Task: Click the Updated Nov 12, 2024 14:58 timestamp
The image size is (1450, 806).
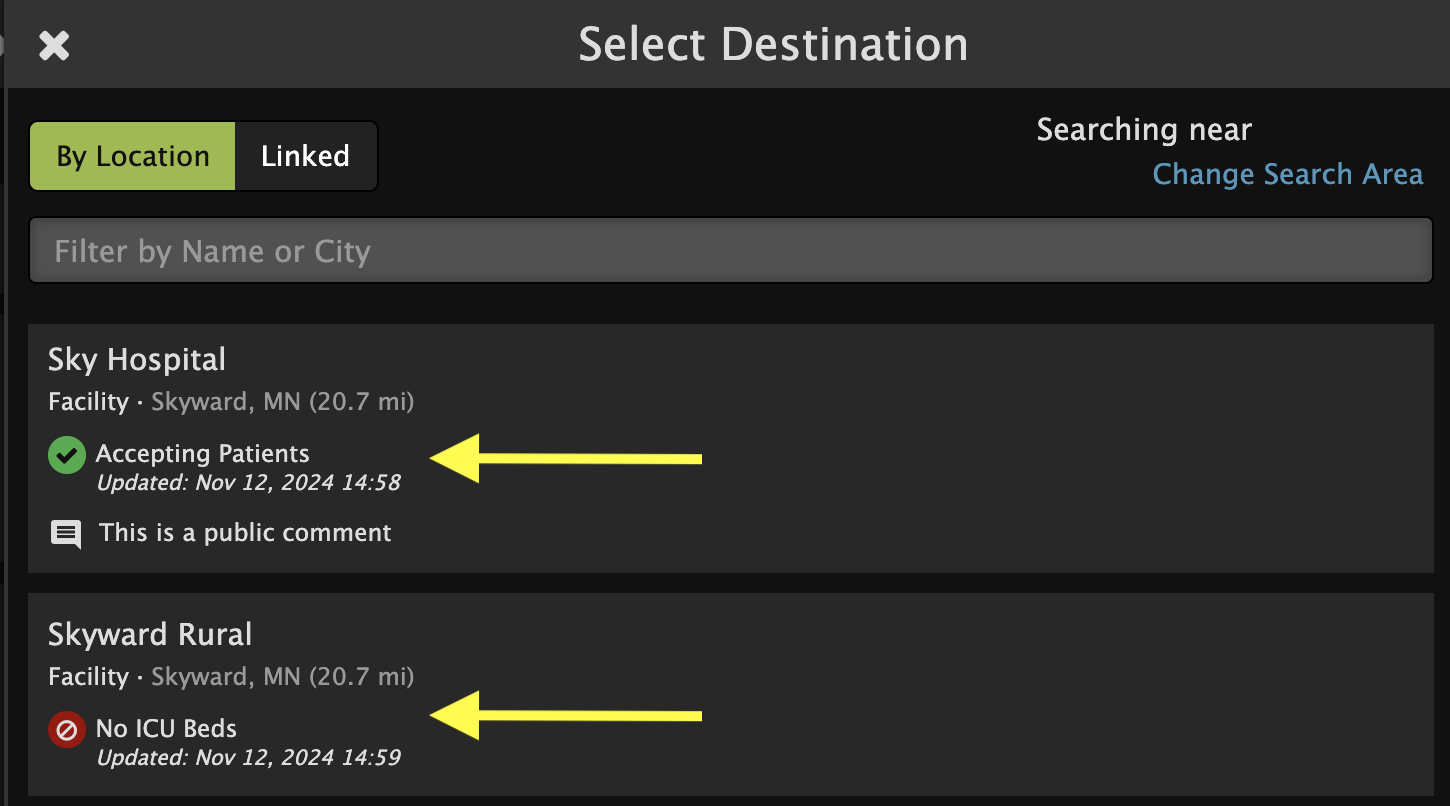Action: coord(248,483)
